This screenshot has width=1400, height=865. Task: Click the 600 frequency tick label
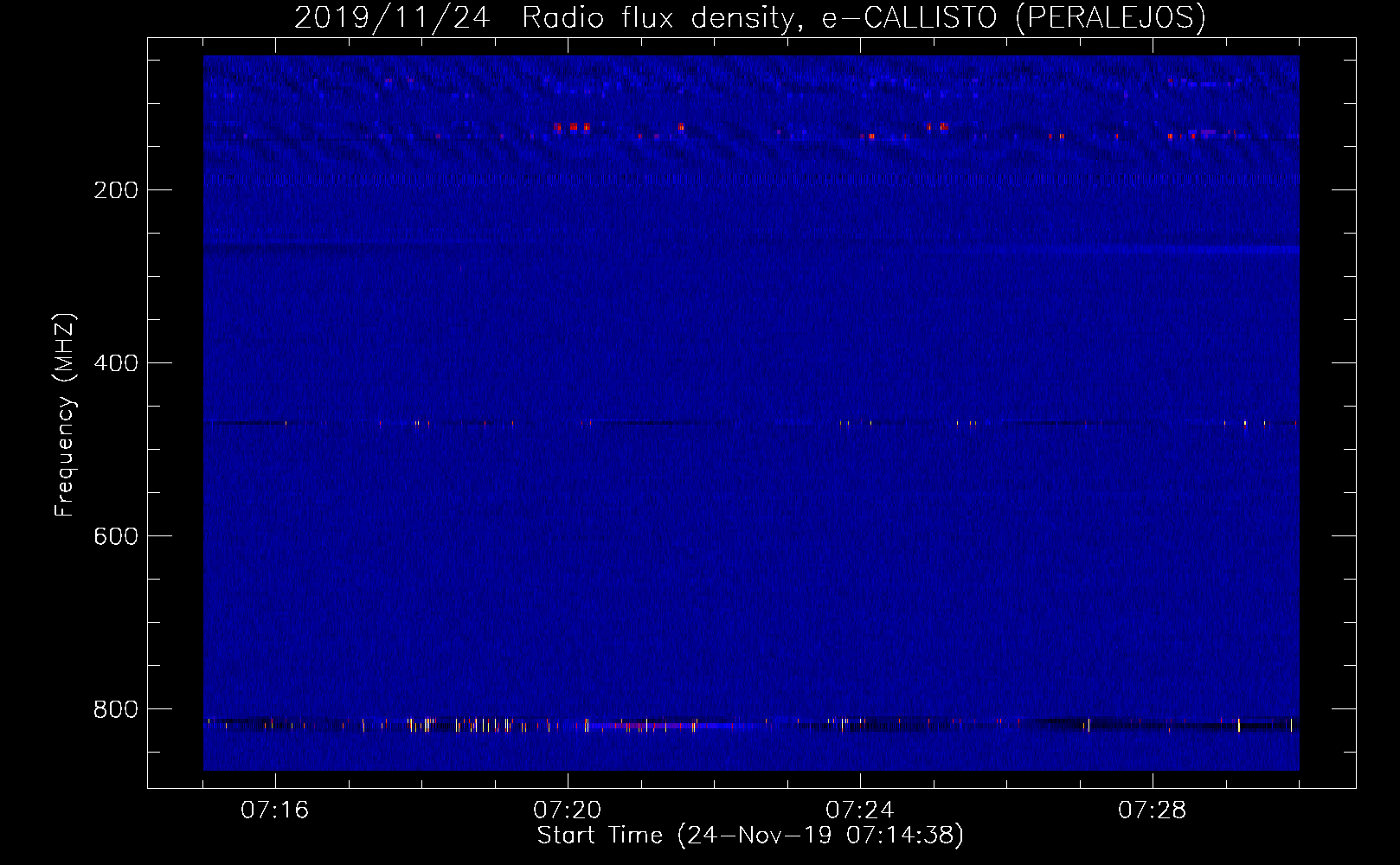click(x=116, y=536)
